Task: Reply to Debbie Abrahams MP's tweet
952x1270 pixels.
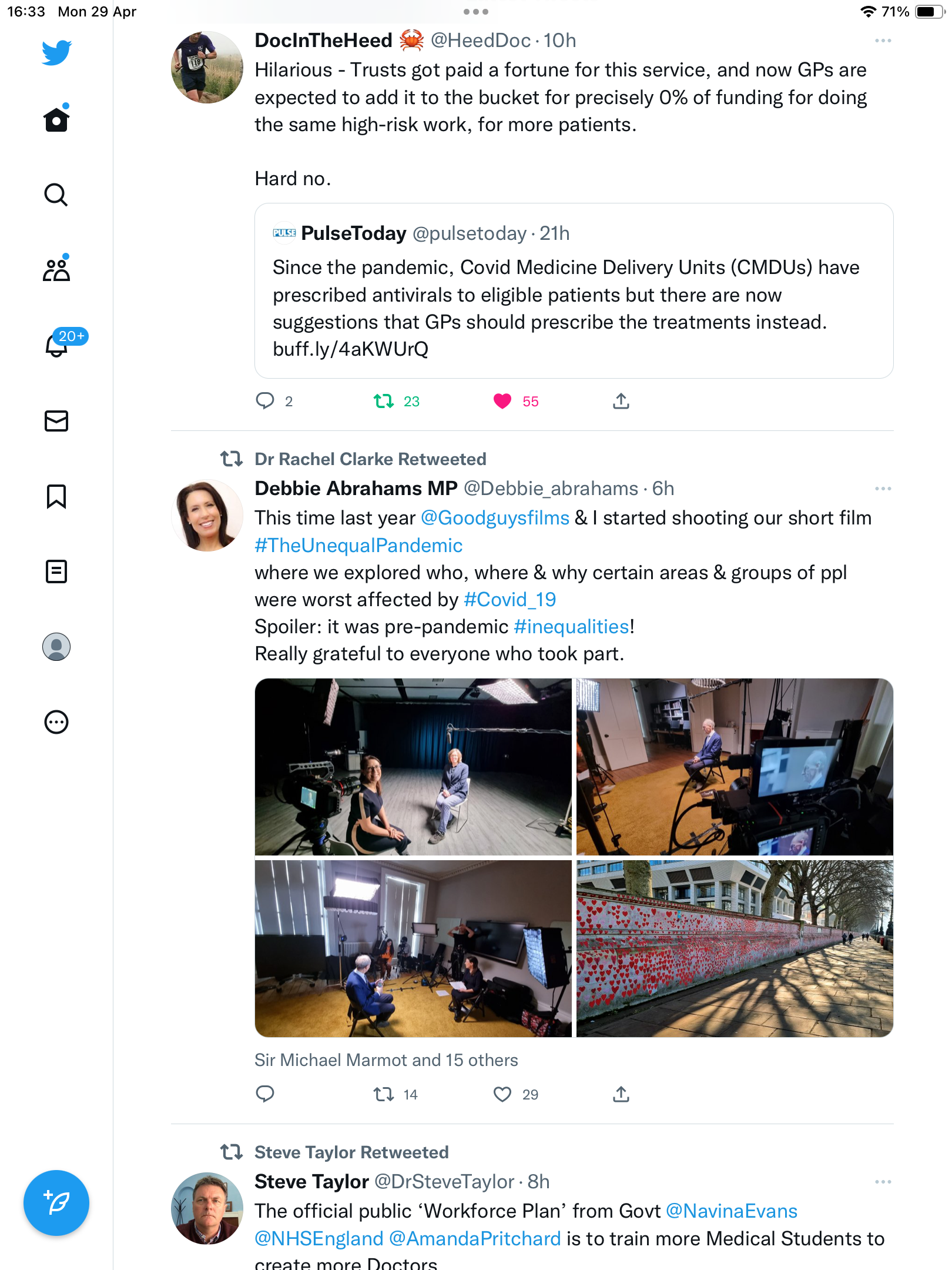Action: pyautogui.click(x=265, y=1094)
